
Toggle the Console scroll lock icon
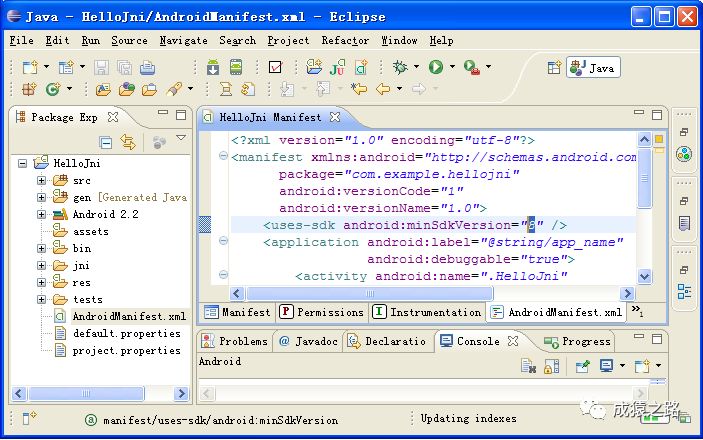click(551, 366)
